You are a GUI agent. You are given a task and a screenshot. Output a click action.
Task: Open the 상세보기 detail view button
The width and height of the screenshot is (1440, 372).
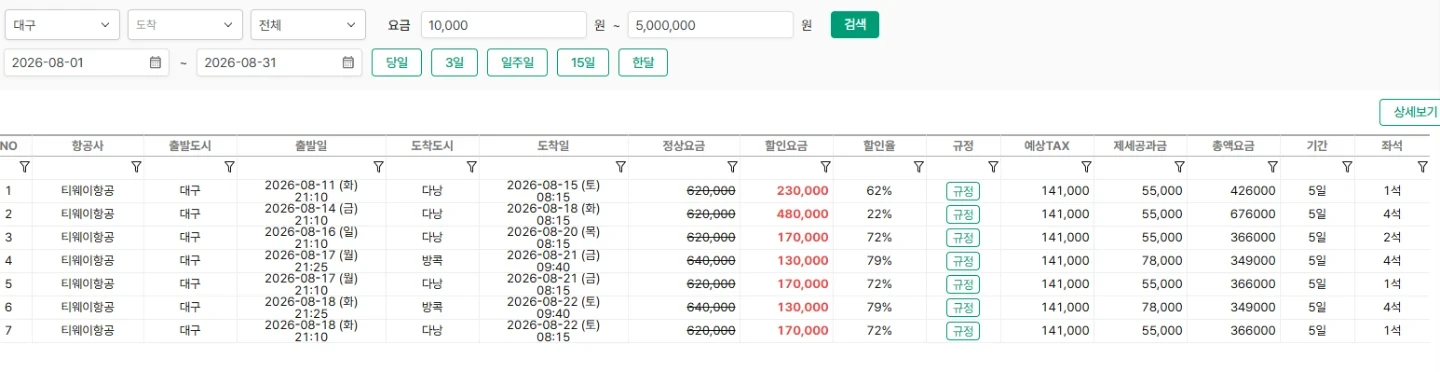point(1409,112)
